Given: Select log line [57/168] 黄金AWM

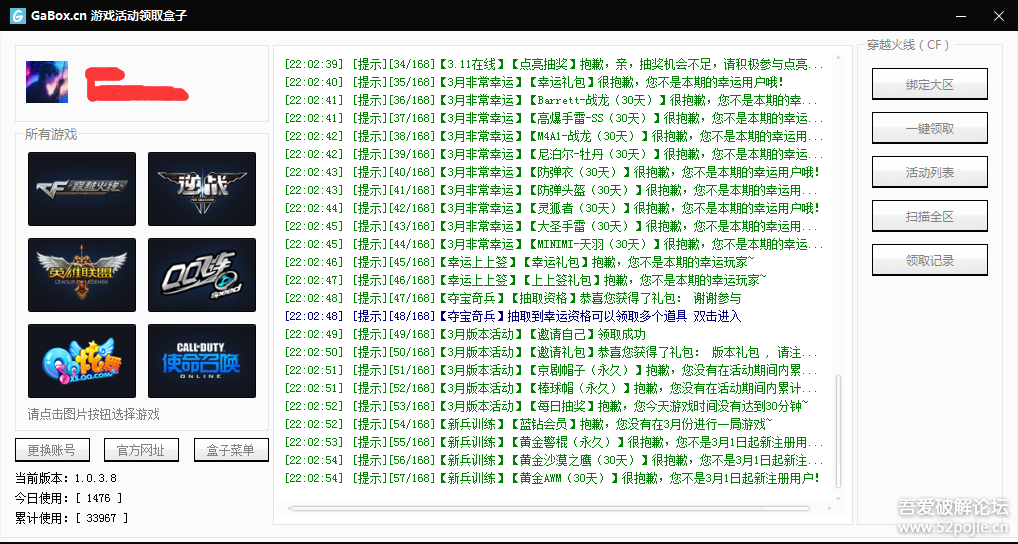Looking at the screenshot, I should pos(552,478).
